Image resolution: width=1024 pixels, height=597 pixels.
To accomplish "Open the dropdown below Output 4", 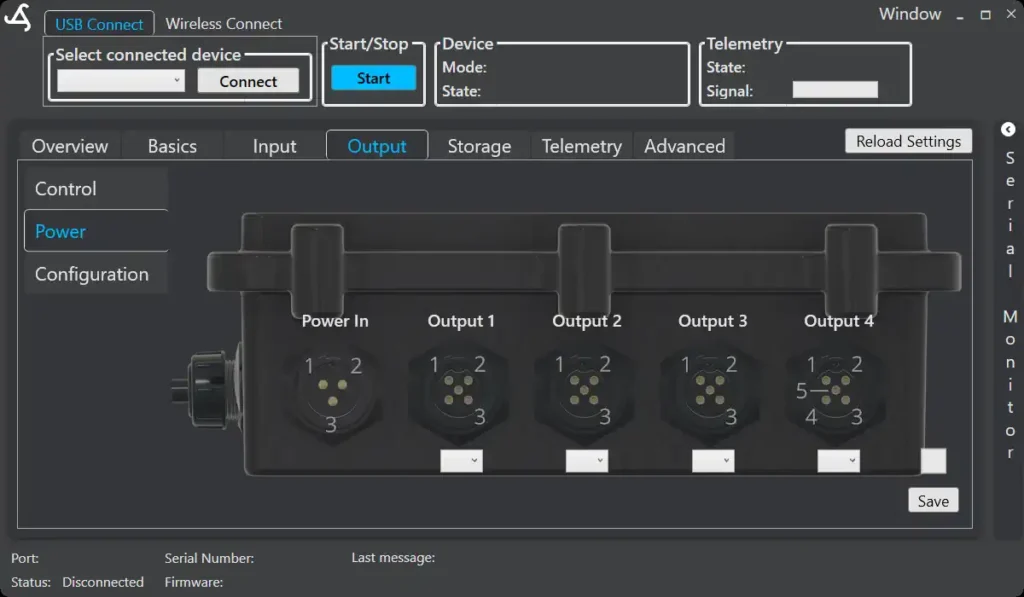I will (x=837, y=460).
